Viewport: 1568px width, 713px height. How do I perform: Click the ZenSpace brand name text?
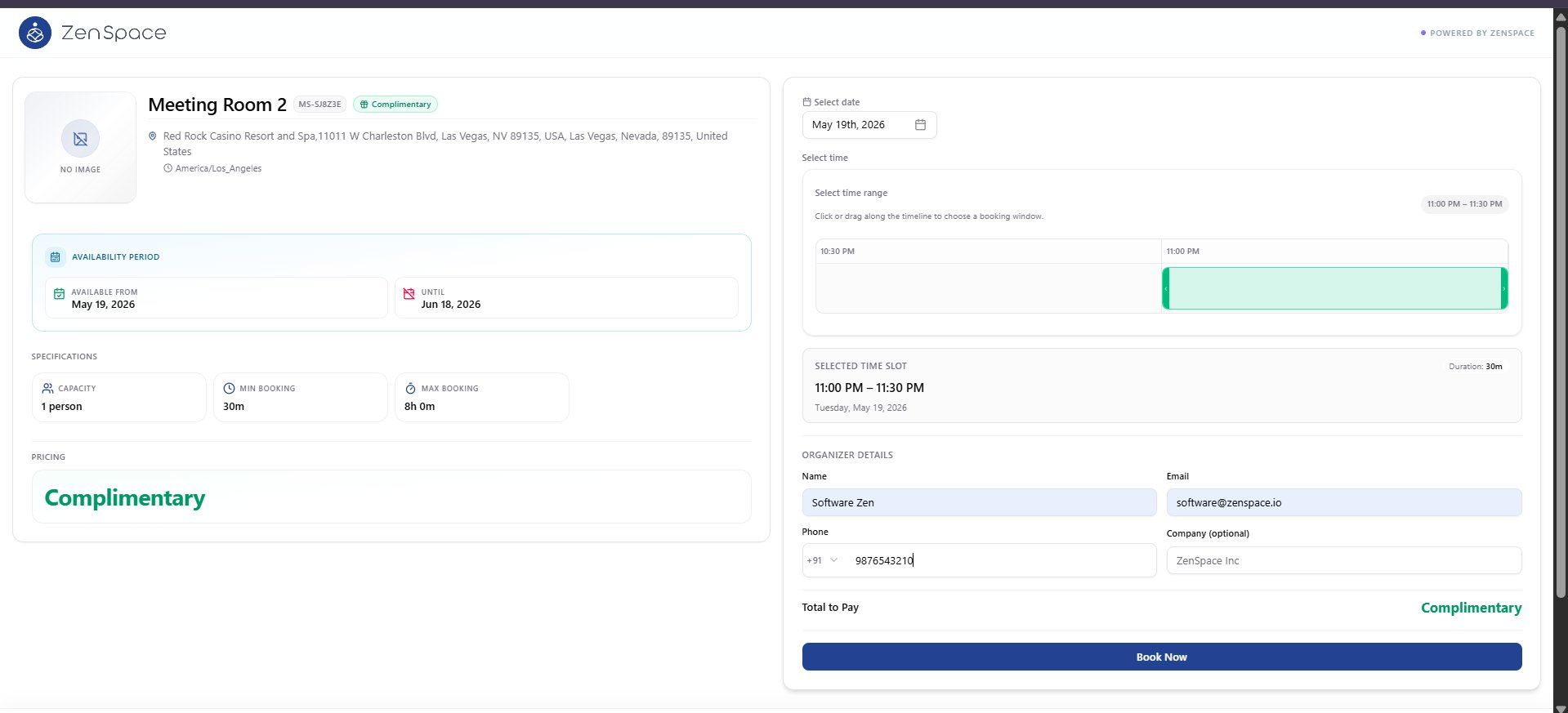pos(114,33)
